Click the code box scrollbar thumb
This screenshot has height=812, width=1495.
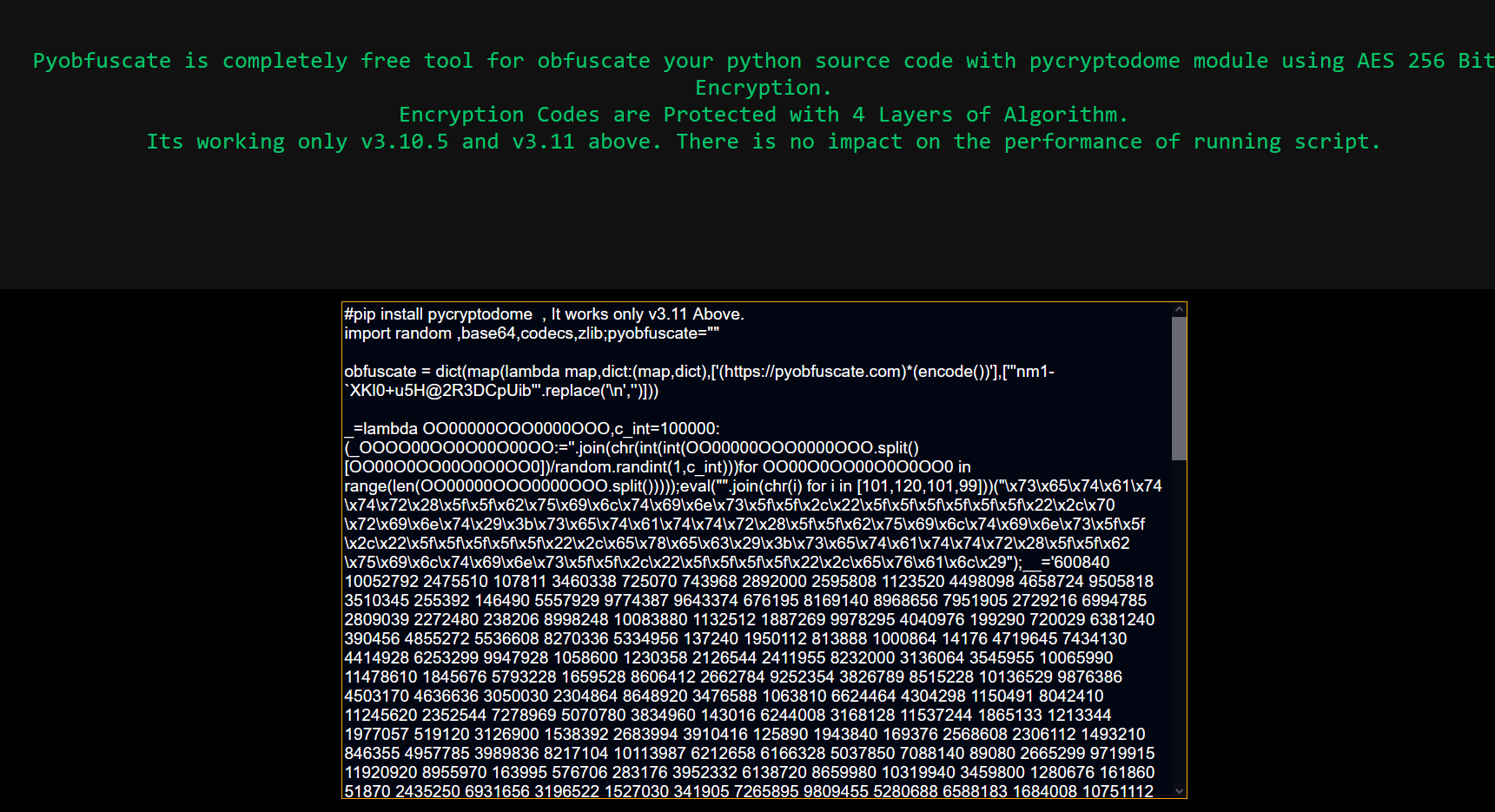[x=1179, y=387]
